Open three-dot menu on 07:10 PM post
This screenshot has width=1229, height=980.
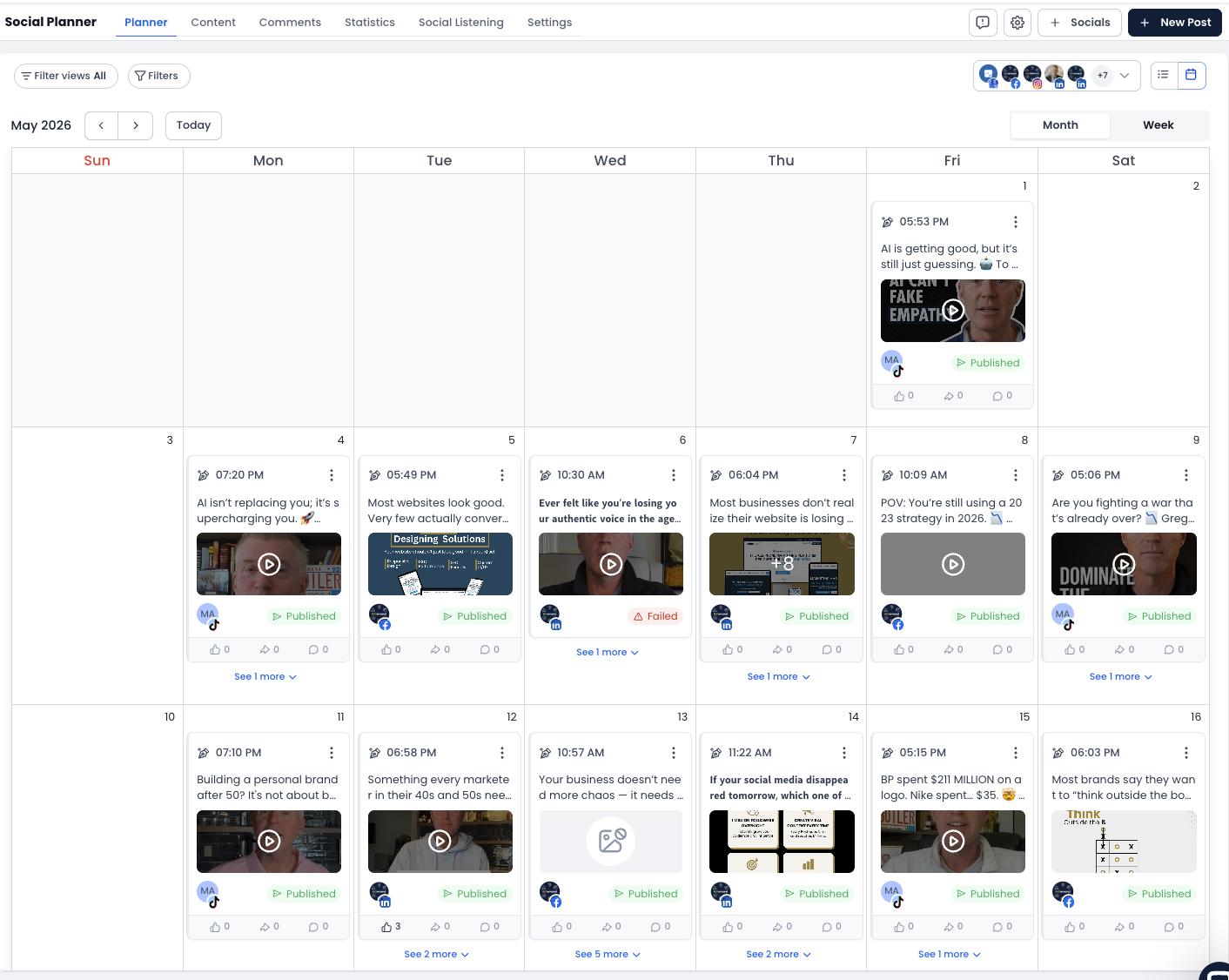[x=332, y=753]
